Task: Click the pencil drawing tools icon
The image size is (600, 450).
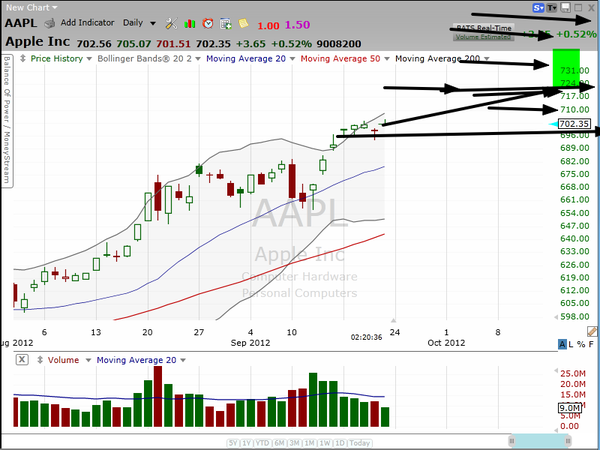Action: [x=592, y=331]
